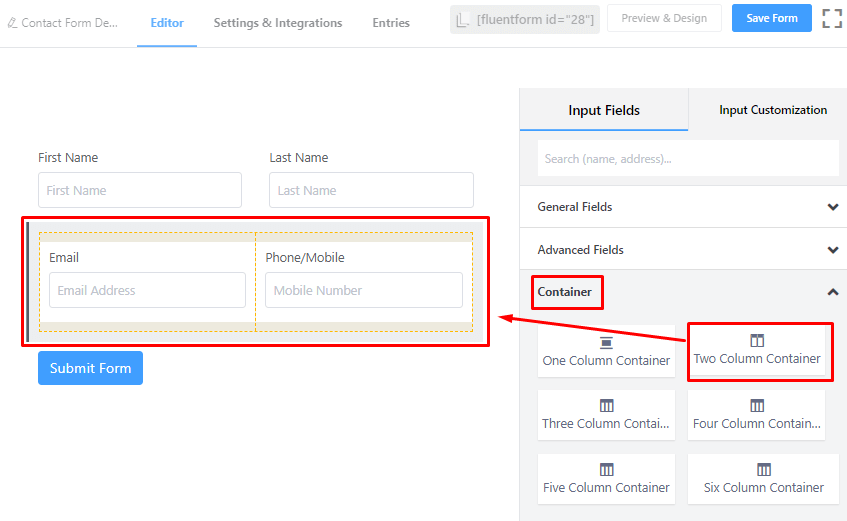Copy the fluentform shortcode icon
The image size is (847, 521).
462,19
